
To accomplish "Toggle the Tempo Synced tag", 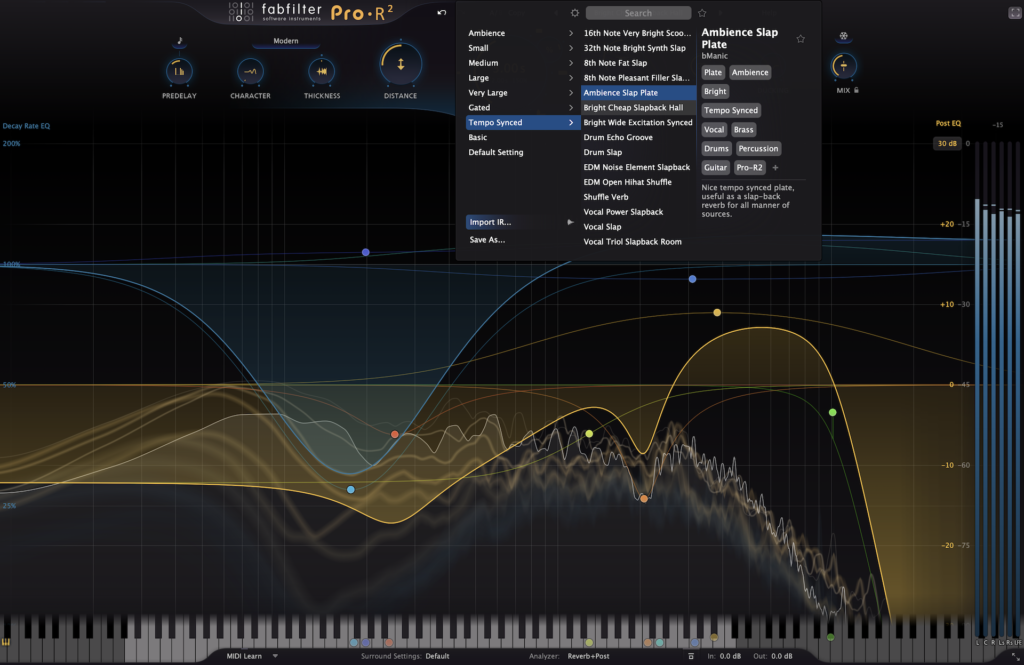I will coord(731,111).
